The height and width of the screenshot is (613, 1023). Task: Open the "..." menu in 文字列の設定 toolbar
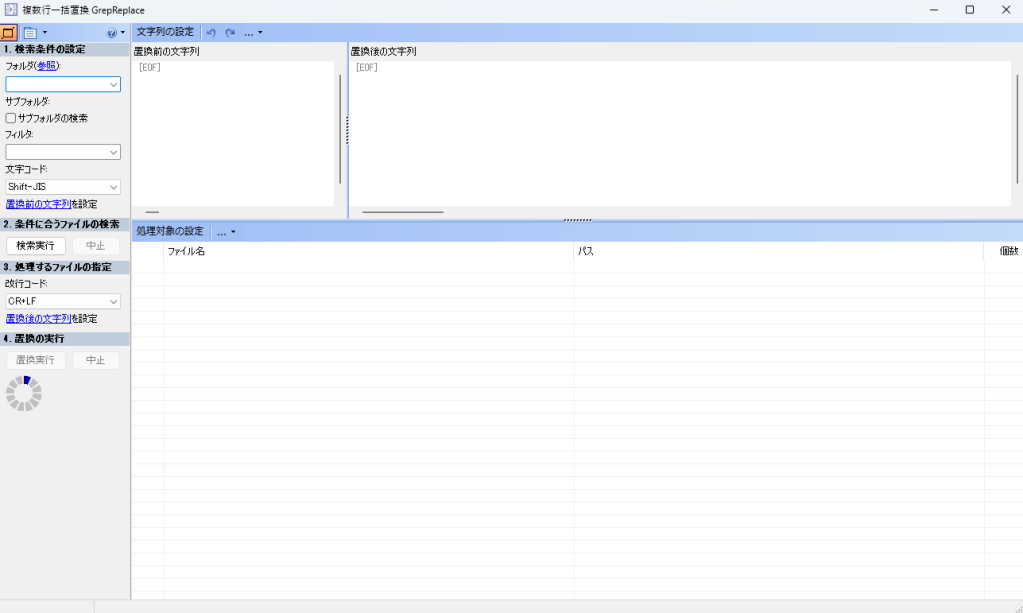click(x=253, y=32)
